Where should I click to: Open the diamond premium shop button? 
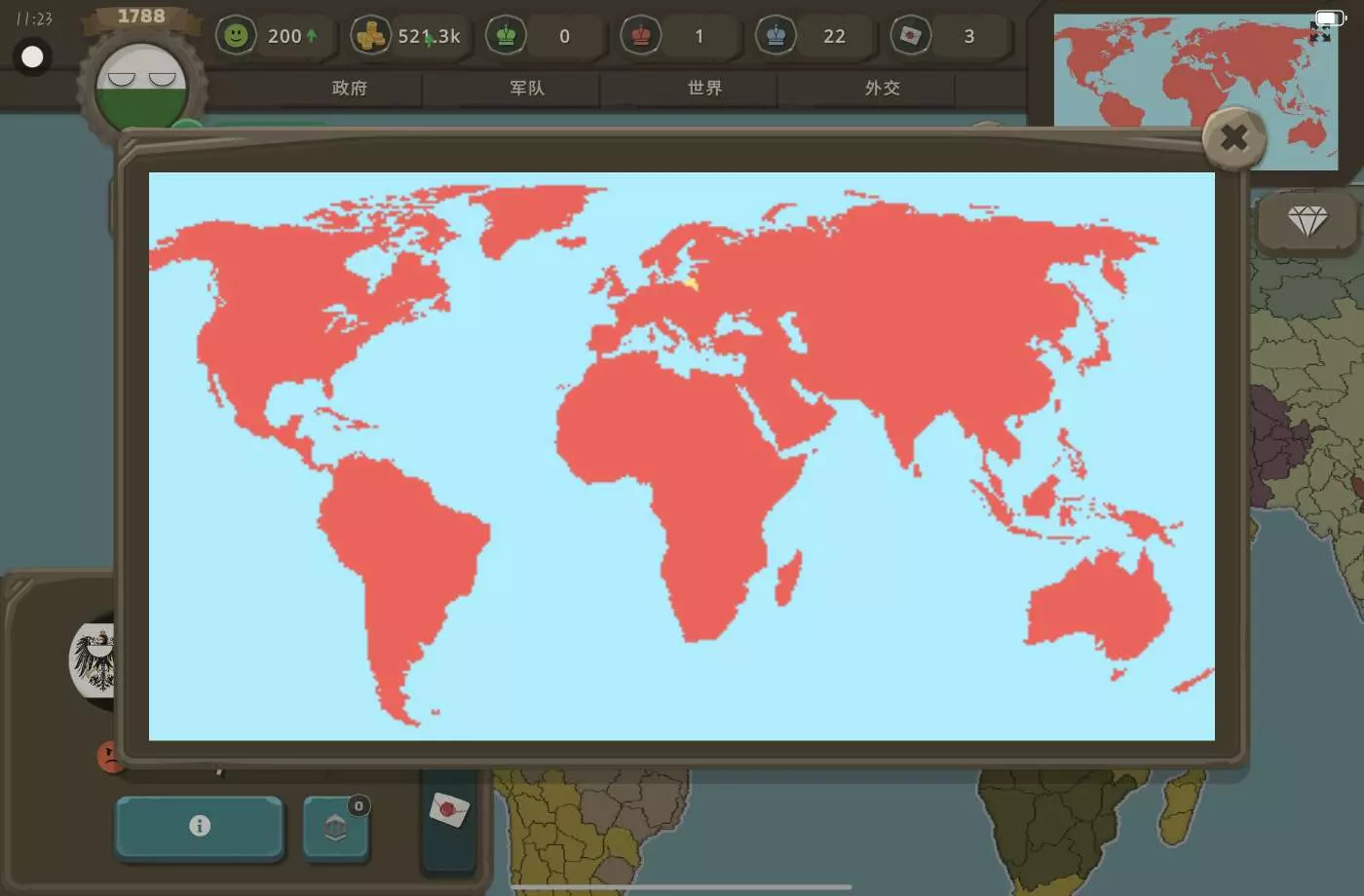tap(1307, 221)
